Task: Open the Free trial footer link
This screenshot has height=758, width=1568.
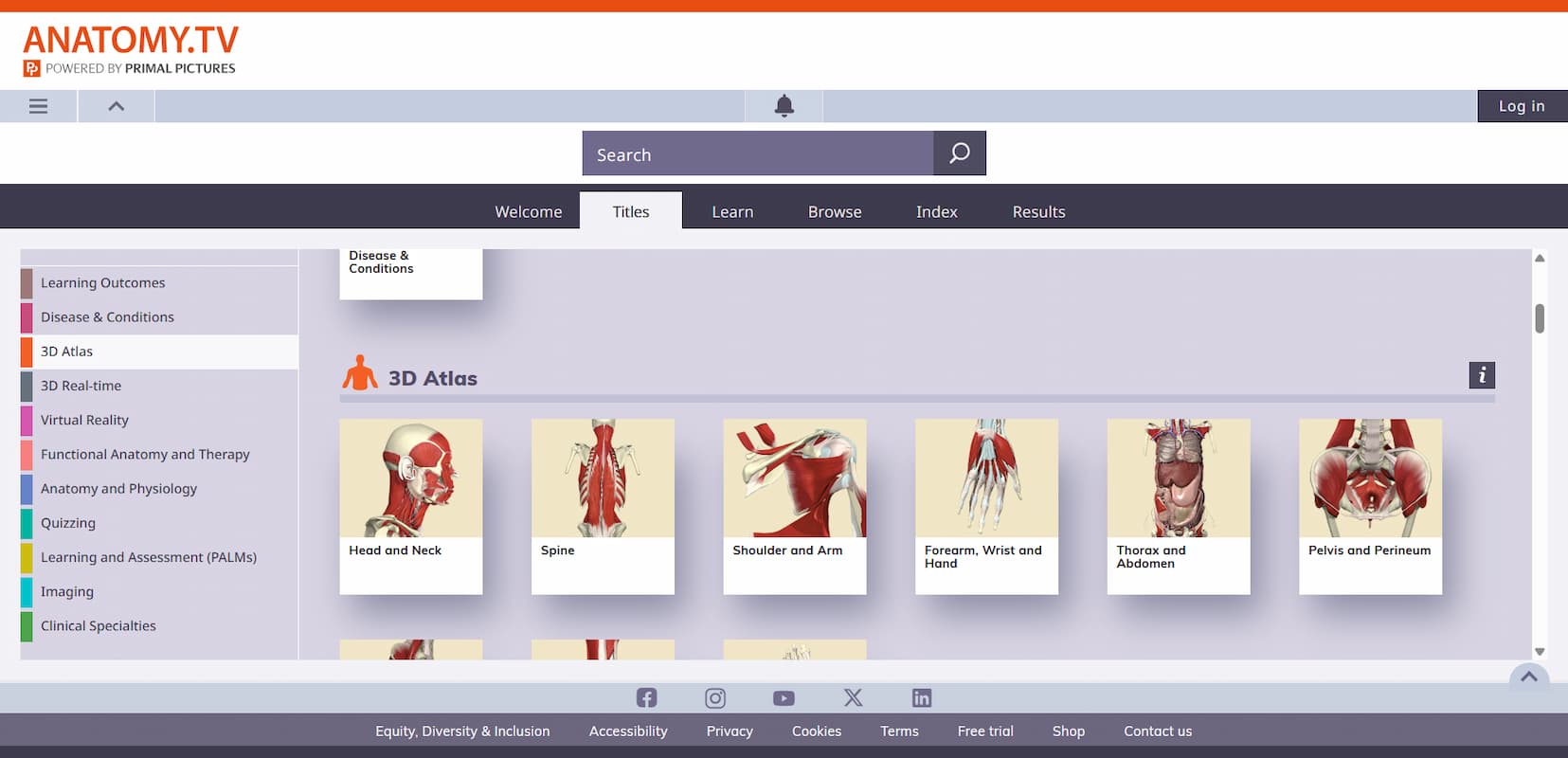Action: point(984,731)
